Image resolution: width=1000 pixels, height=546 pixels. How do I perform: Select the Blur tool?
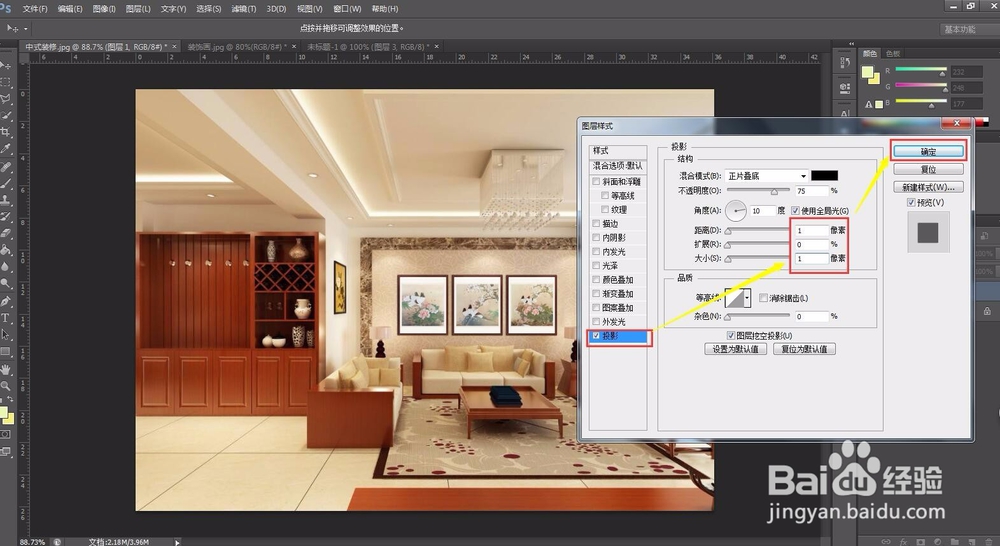(5, 266)
